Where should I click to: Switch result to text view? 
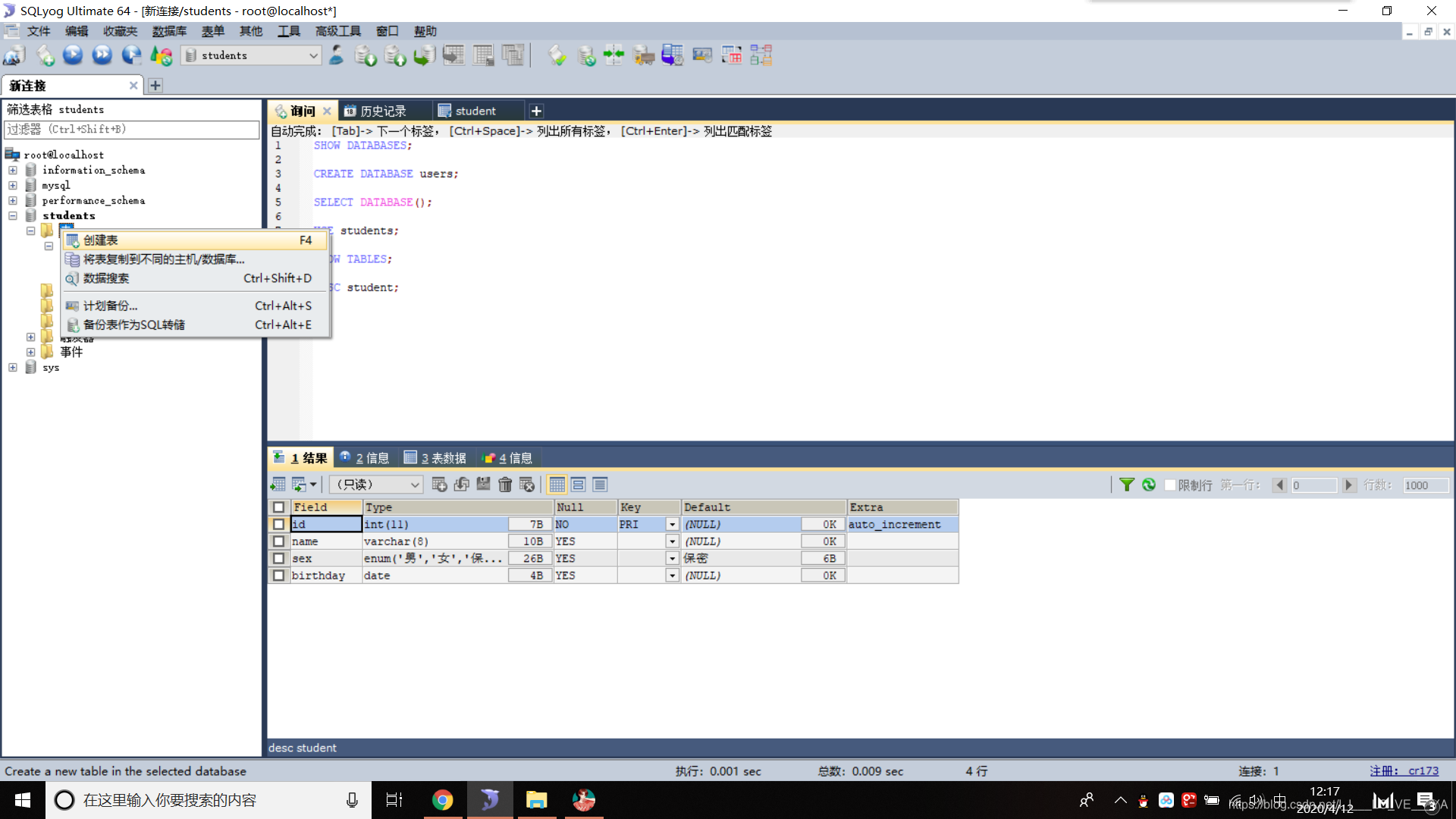coord(600,485)
